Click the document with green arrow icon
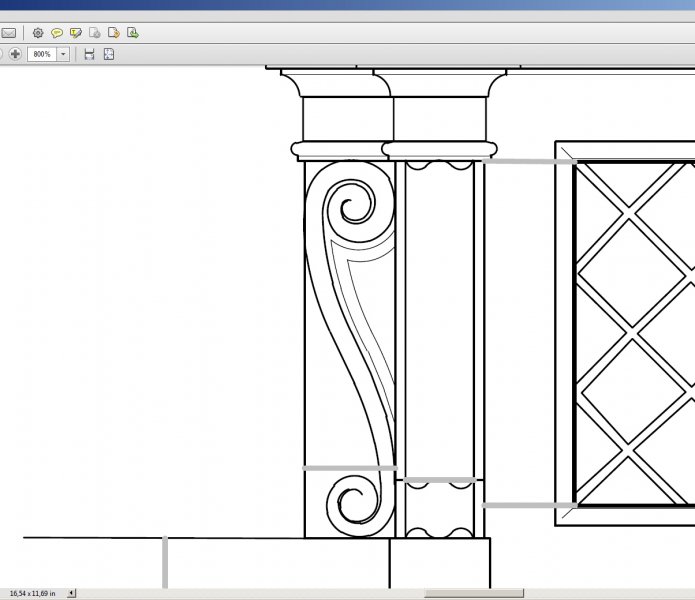Screen dimensions: 695x600 pos(133,33)
